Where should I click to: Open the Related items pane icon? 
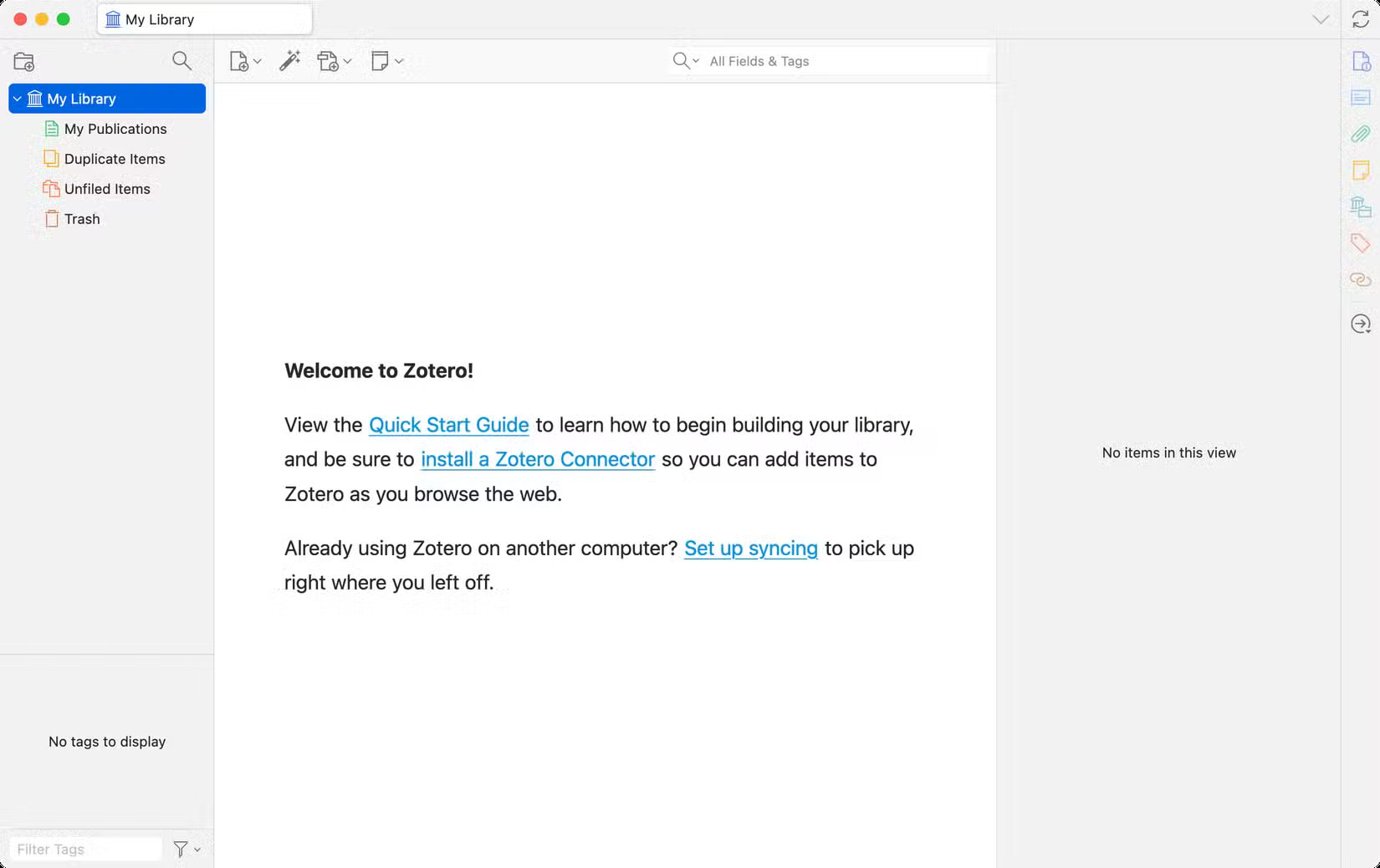coord(1361,279)
